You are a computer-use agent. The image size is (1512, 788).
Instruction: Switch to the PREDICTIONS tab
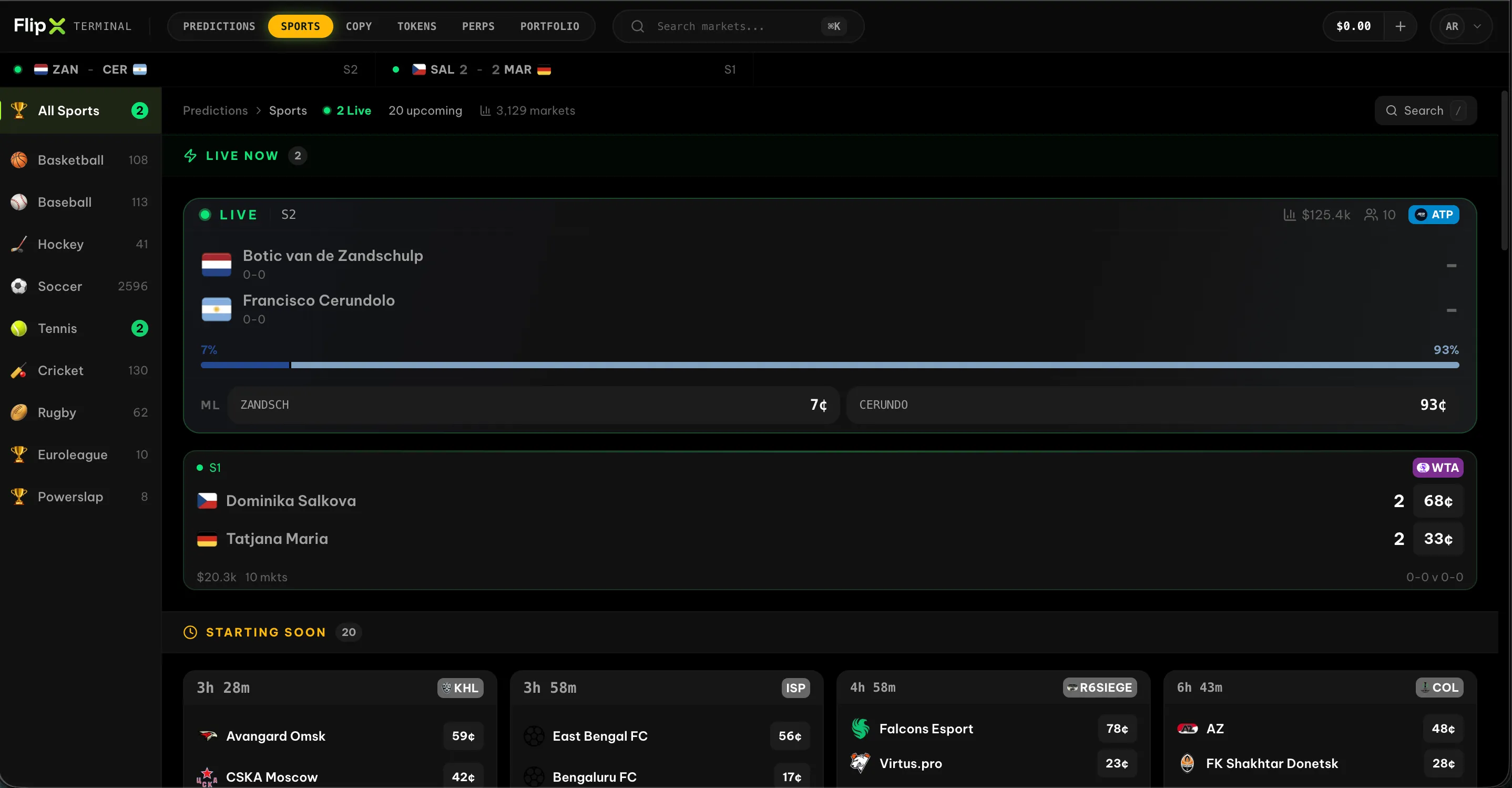click(x=218, y=26)
